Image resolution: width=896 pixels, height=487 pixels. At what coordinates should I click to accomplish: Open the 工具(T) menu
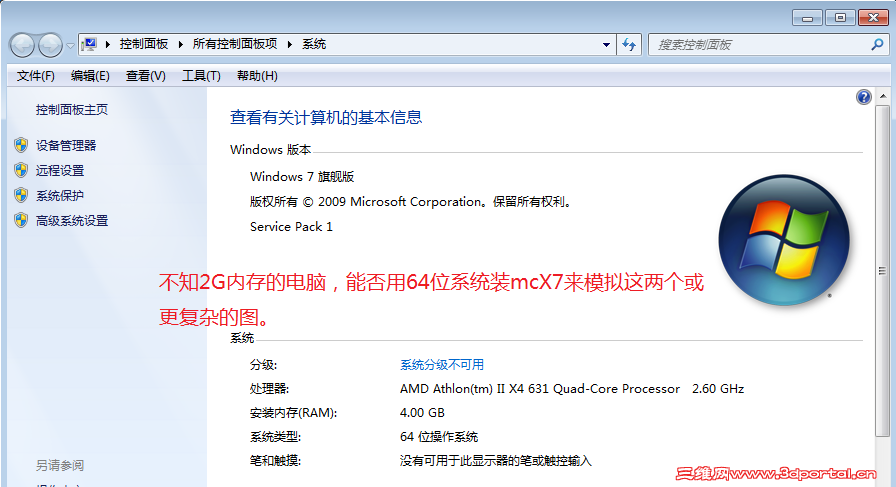click(x=201, y=75)
